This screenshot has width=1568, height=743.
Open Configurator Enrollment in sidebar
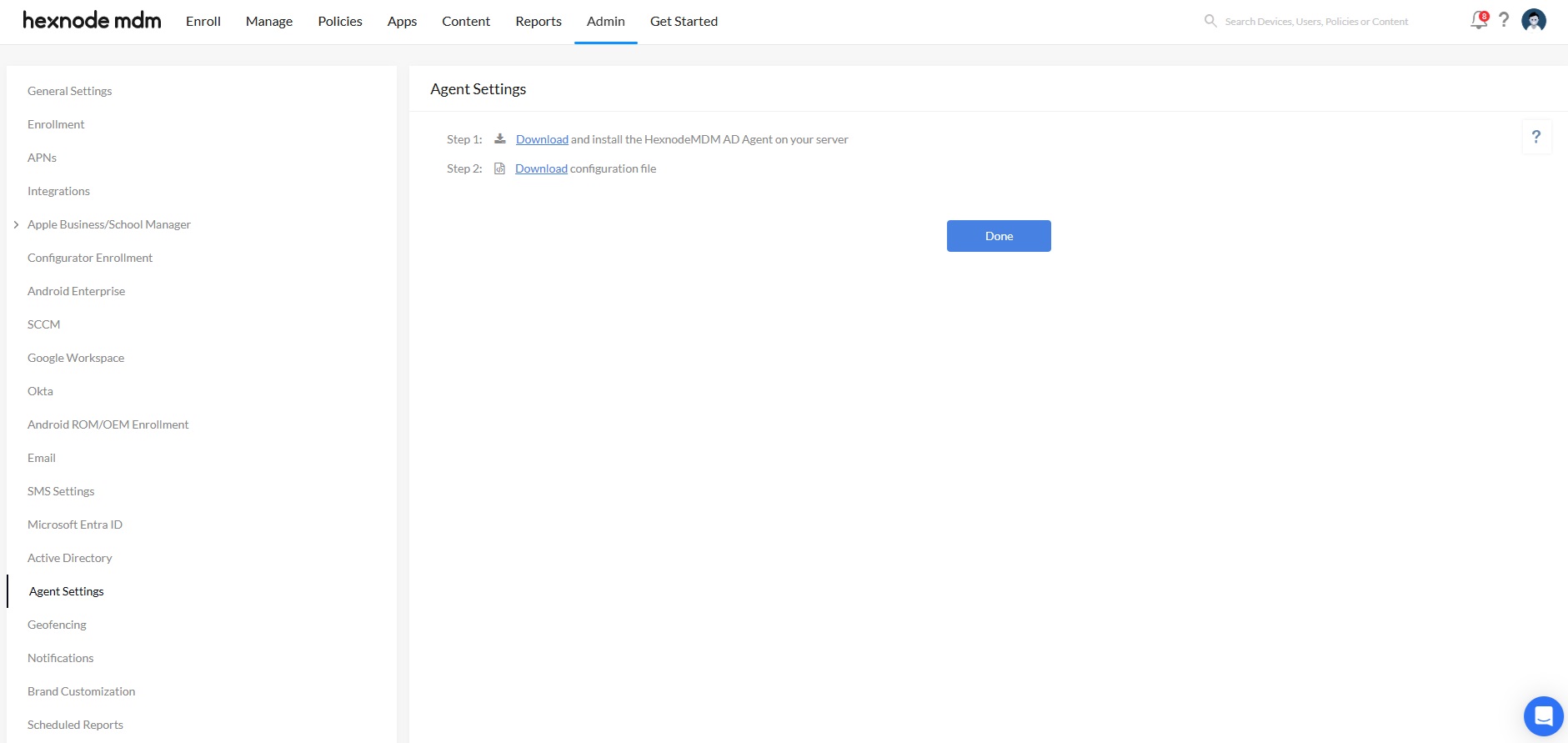90,258
